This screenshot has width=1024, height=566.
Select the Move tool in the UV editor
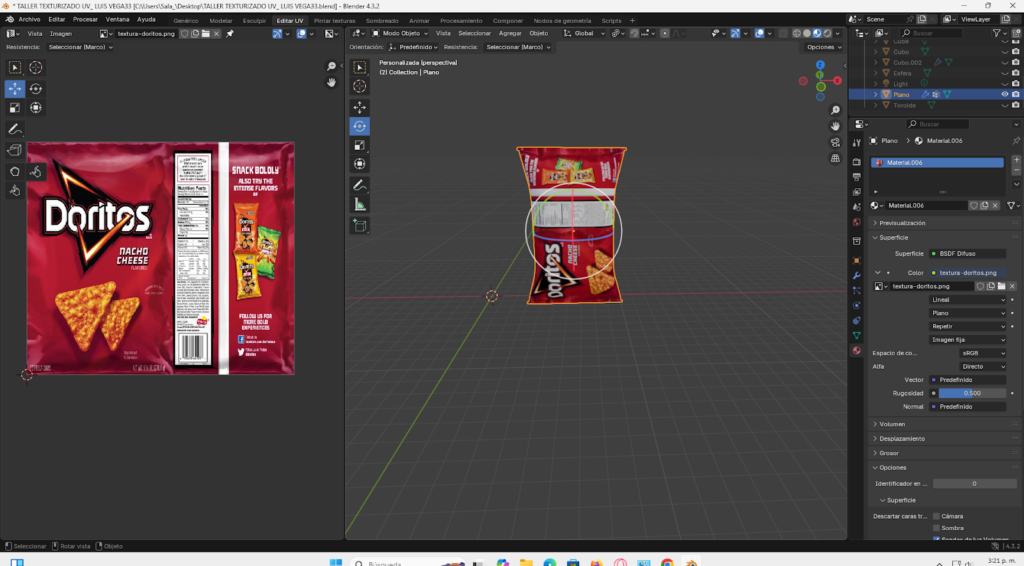(14, 88)
